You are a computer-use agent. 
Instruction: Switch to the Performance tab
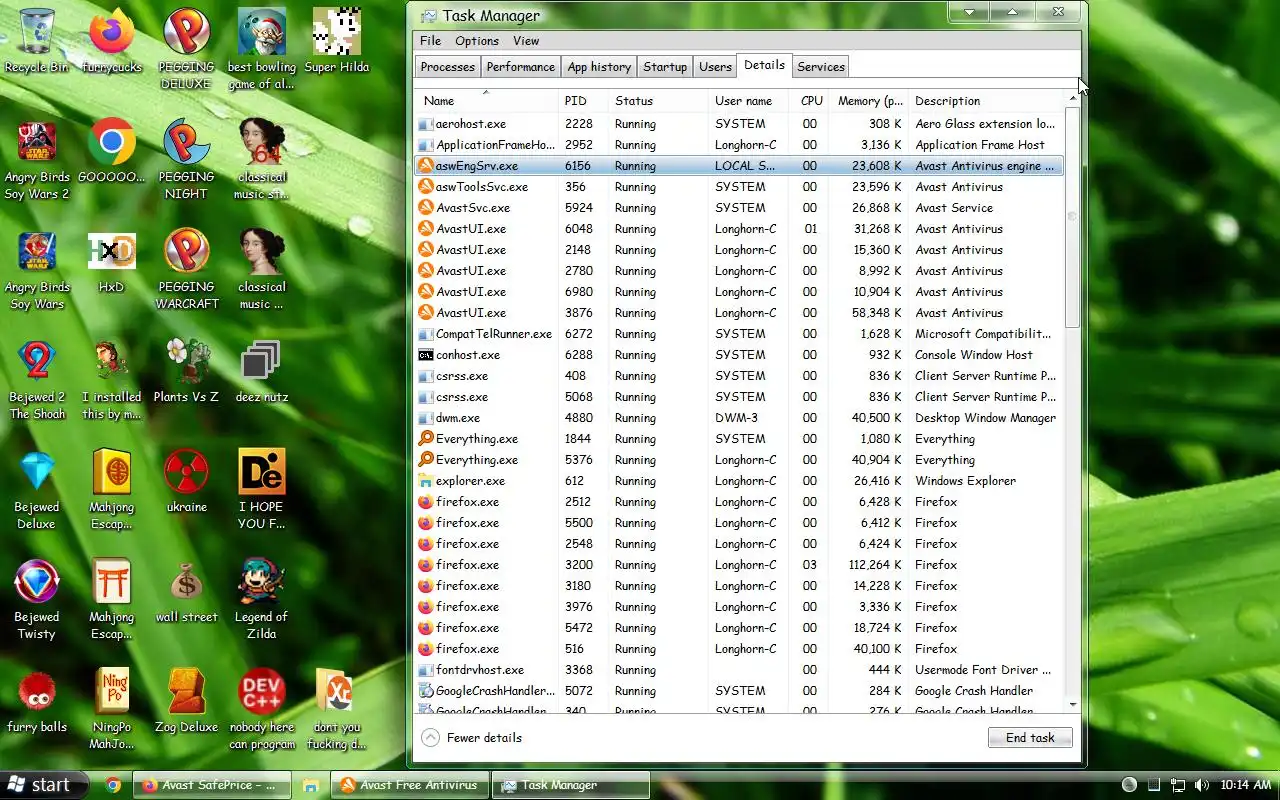coord(520,67)
